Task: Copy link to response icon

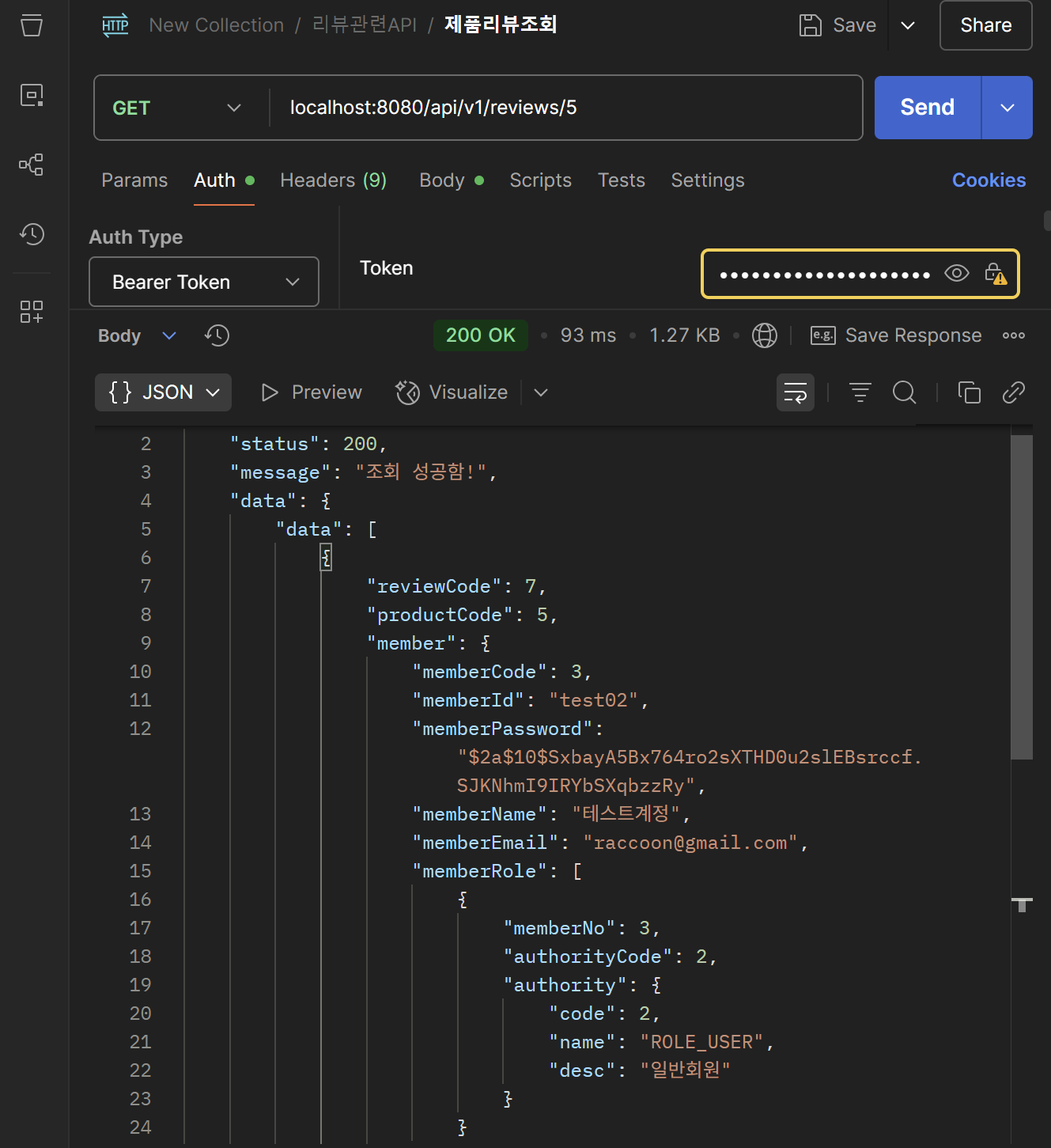Action: pos(1014,392)
